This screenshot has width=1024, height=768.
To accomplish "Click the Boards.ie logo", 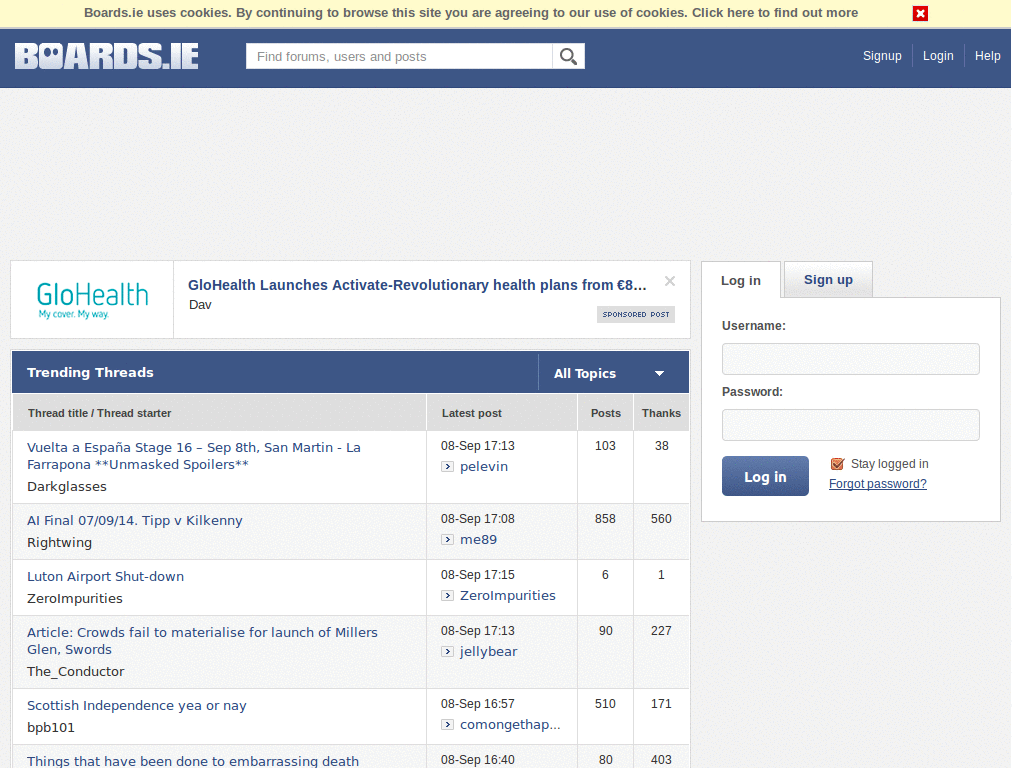I will pos(106,56).
